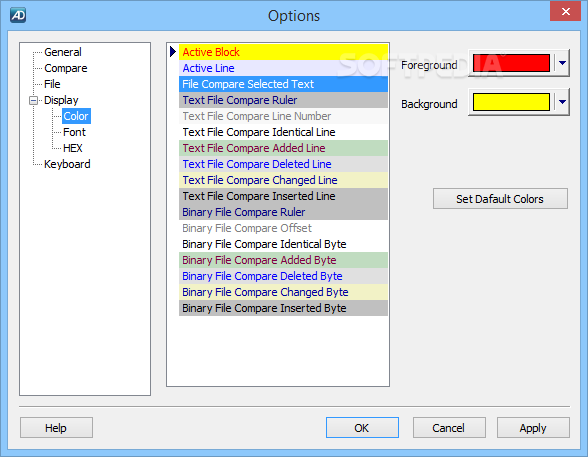Select Keyboard in the options tree

pyautogui.click(x=67, y=164)
